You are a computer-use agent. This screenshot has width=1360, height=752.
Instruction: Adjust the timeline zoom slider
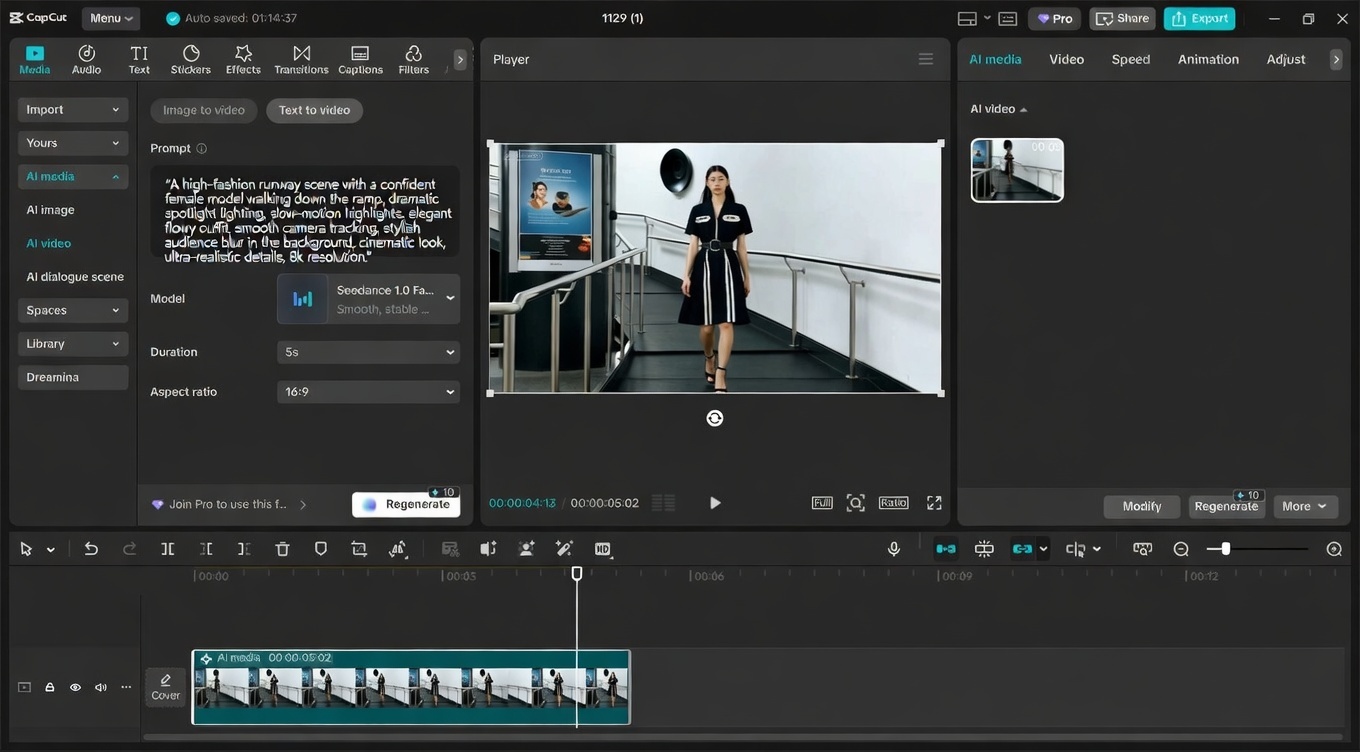[x=1226, y=549]
